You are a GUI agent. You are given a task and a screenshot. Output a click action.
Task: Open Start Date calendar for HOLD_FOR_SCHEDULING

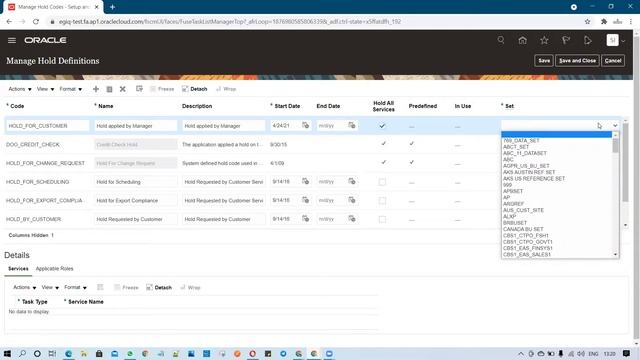coord(305,181)
